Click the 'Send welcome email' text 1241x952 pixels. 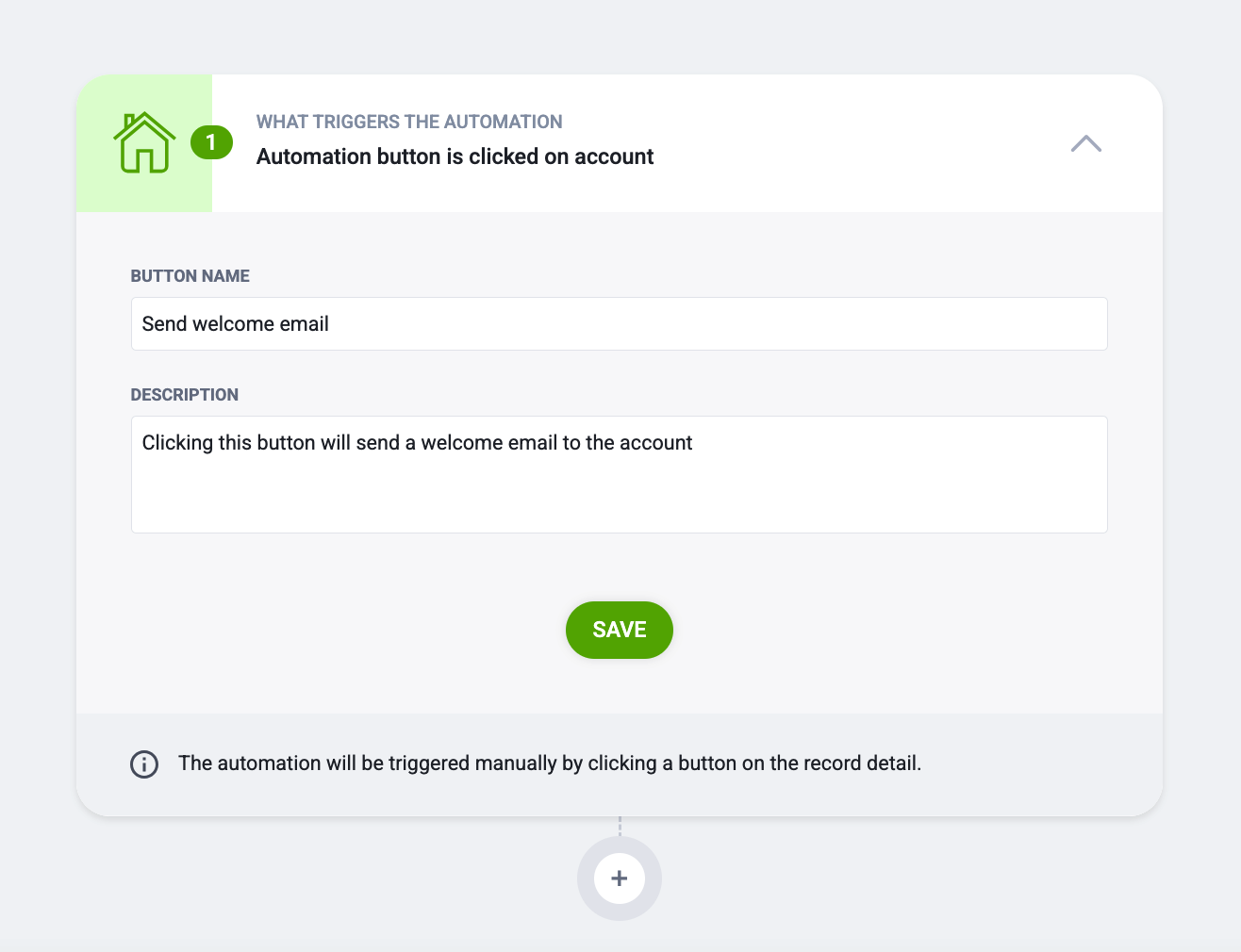(x=236, y=324)
